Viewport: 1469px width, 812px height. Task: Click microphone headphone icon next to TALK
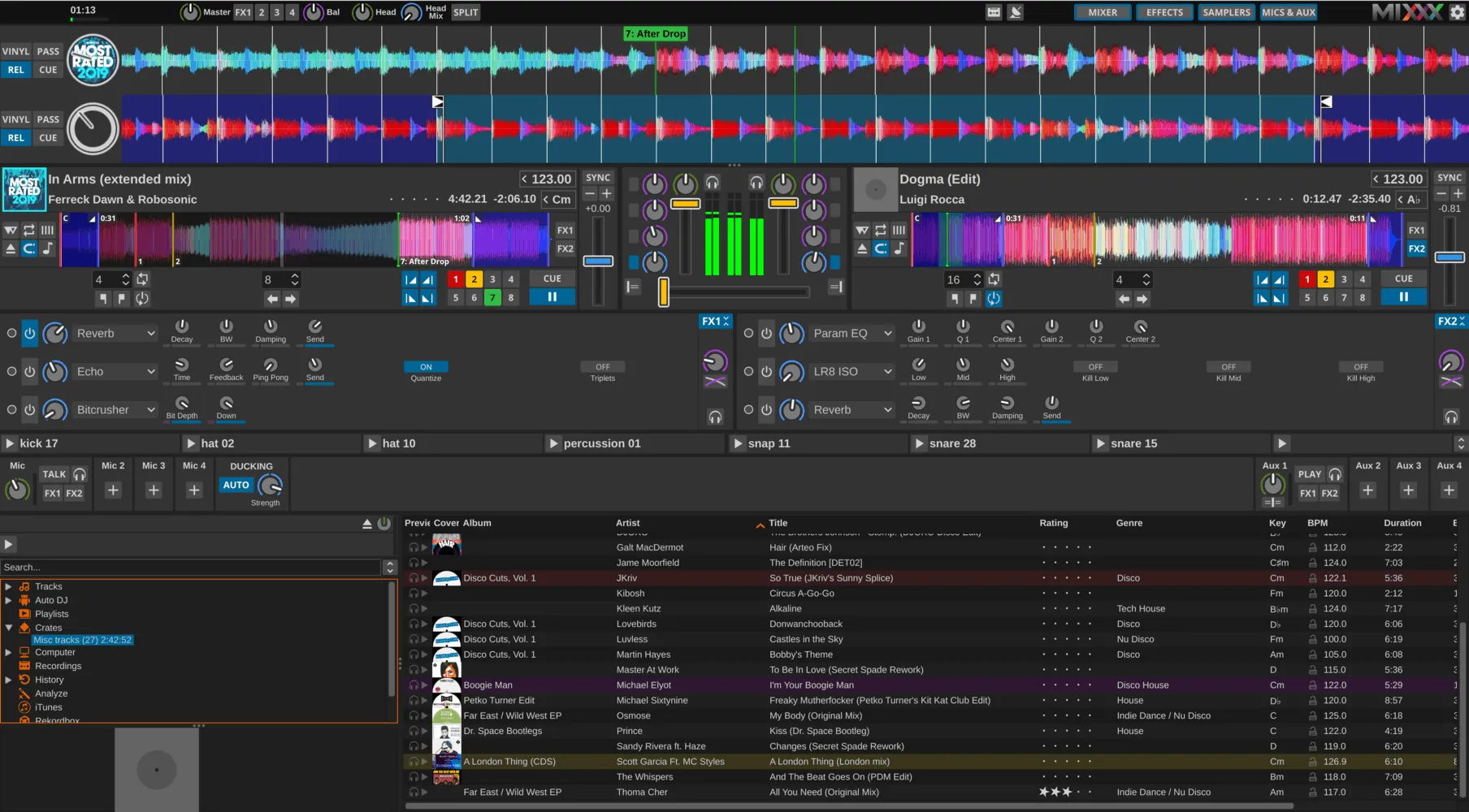(x=80, y=474)
